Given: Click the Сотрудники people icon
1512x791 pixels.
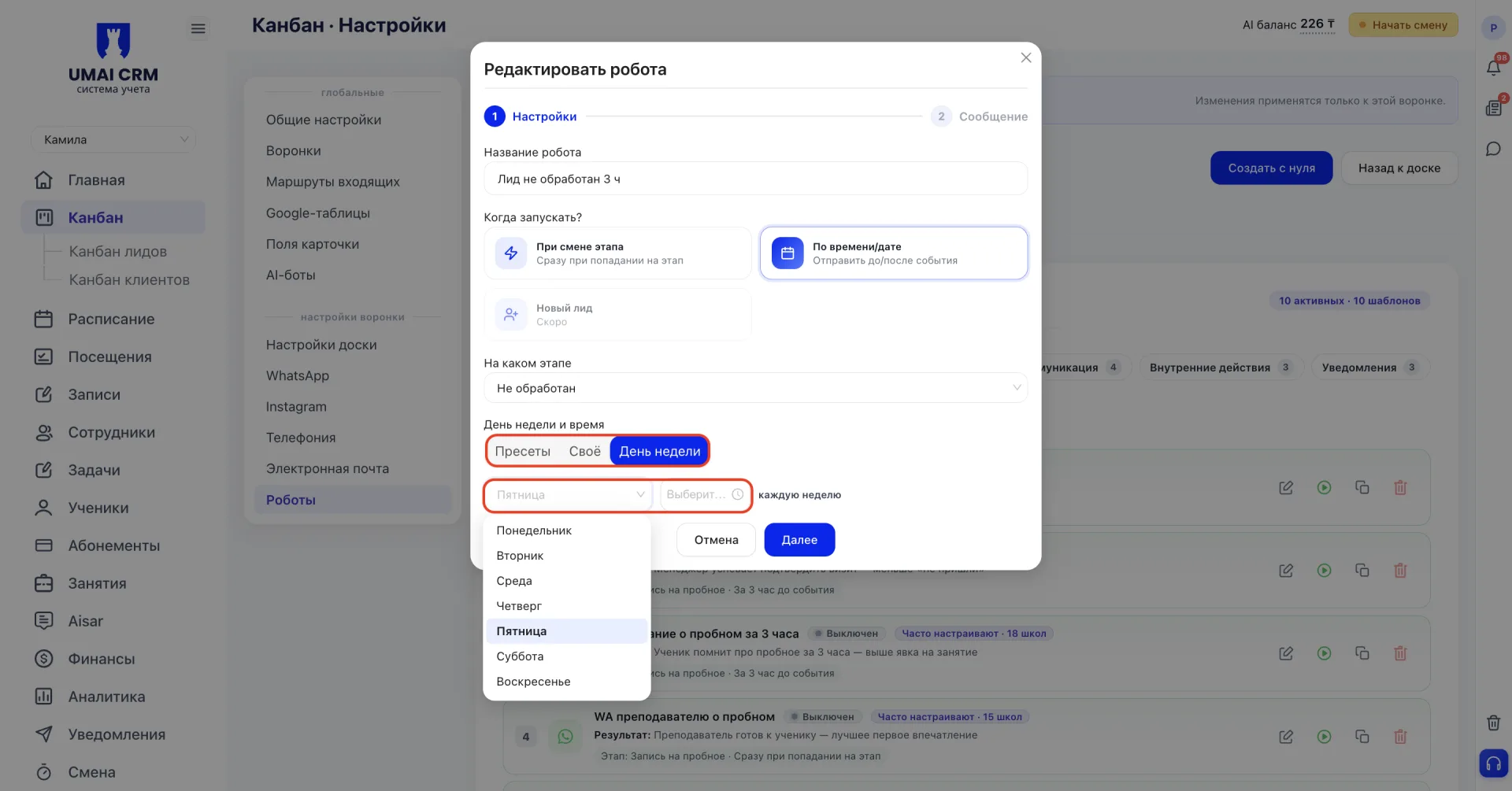Looking at the screenshot, I should [x=44, y=432].
